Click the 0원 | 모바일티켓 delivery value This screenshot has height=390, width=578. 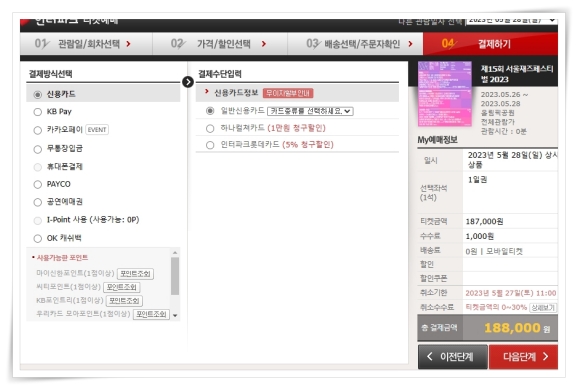[x=494, y=251]
